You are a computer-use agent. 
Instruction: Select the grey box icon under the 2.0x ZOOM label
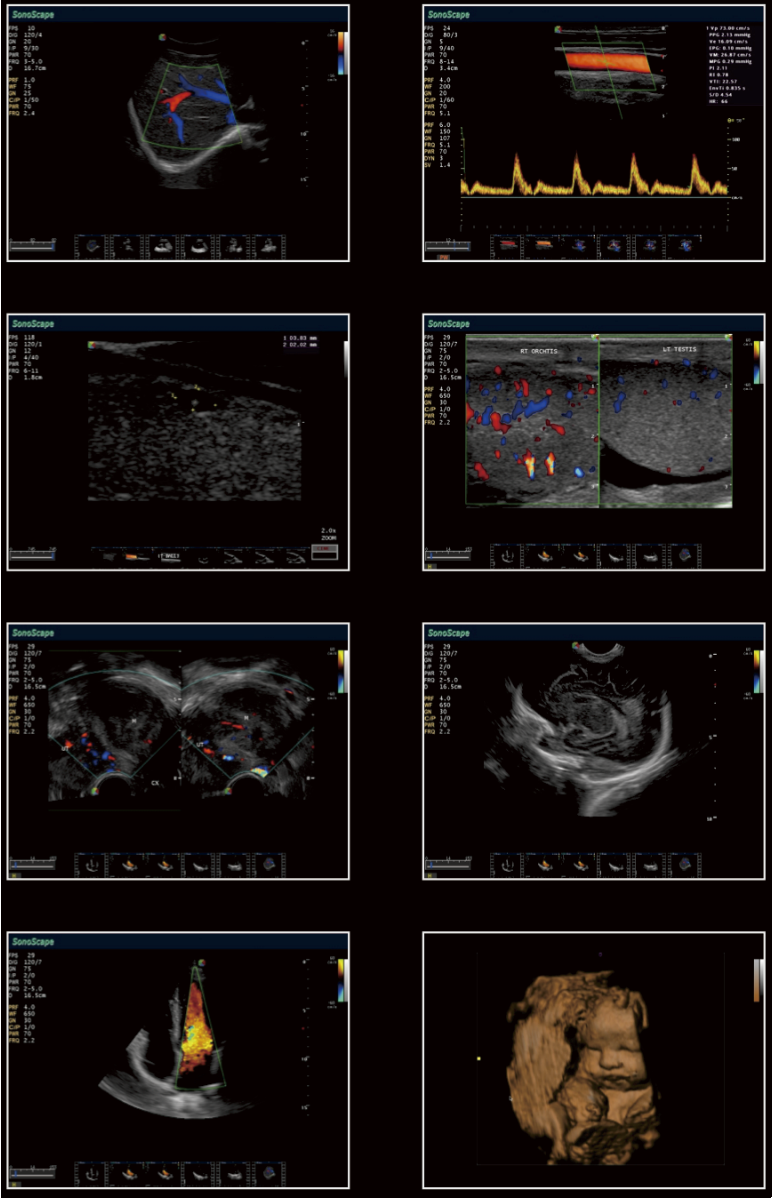321,550
